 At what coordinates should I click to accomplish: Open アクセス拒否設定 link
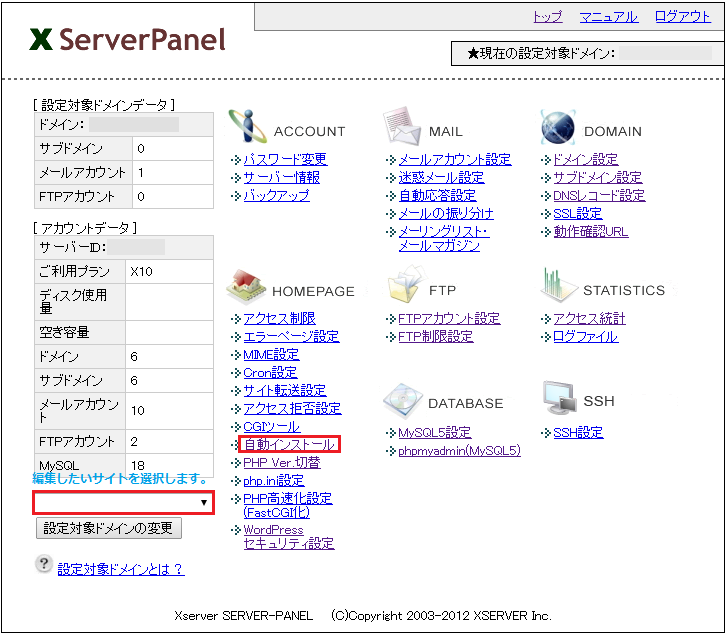pyautogui.click(x=292, y=408)
